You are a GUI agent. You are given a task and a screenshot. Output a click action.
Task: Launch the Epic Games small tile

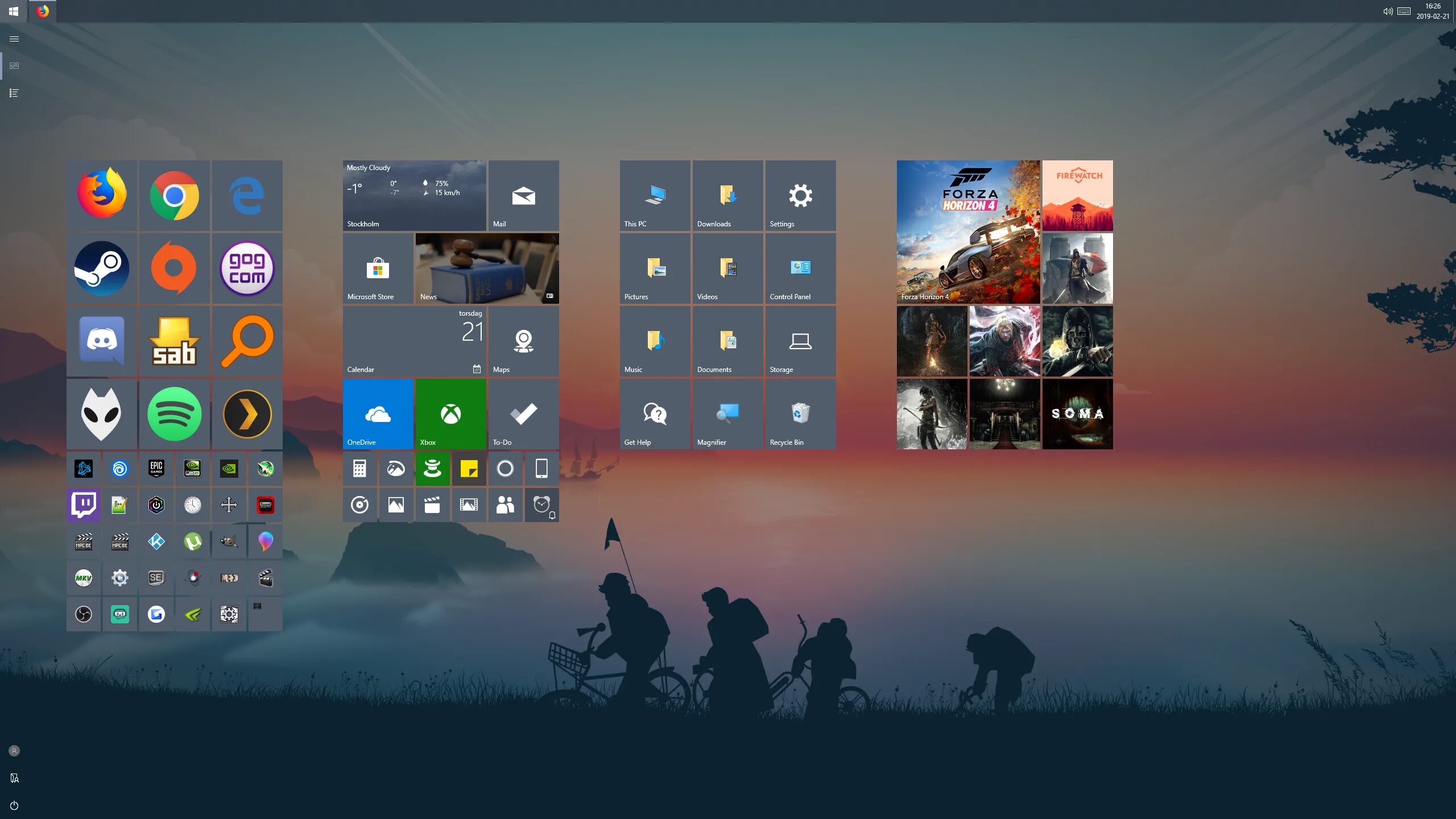click(156, 468)
